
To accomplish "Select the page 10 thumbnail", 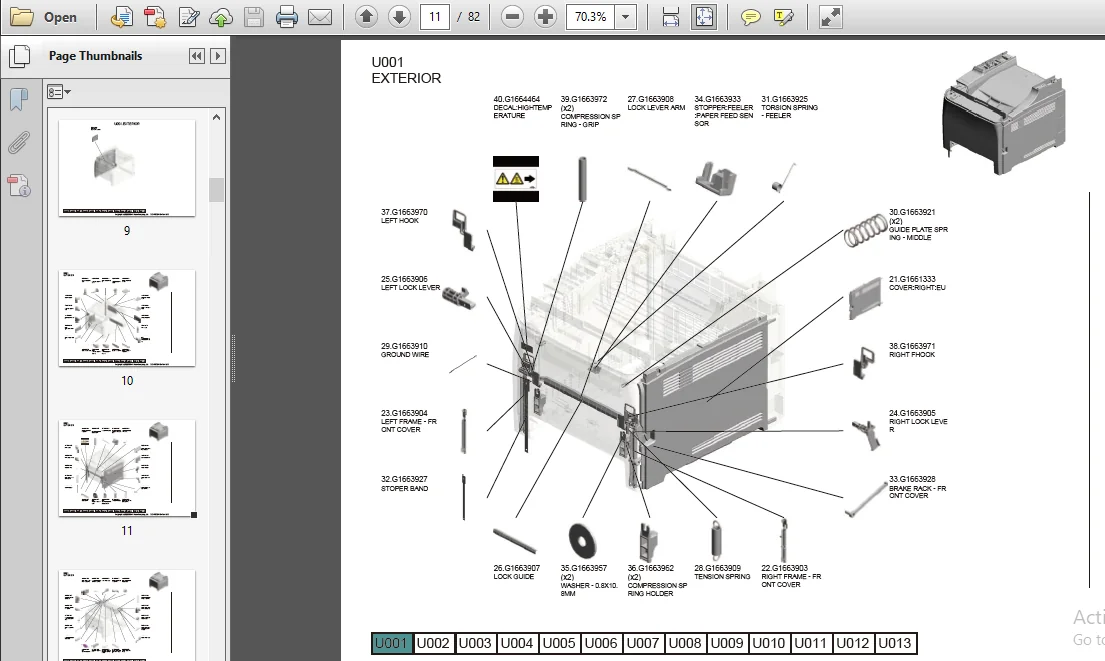I will click(127, 318).
